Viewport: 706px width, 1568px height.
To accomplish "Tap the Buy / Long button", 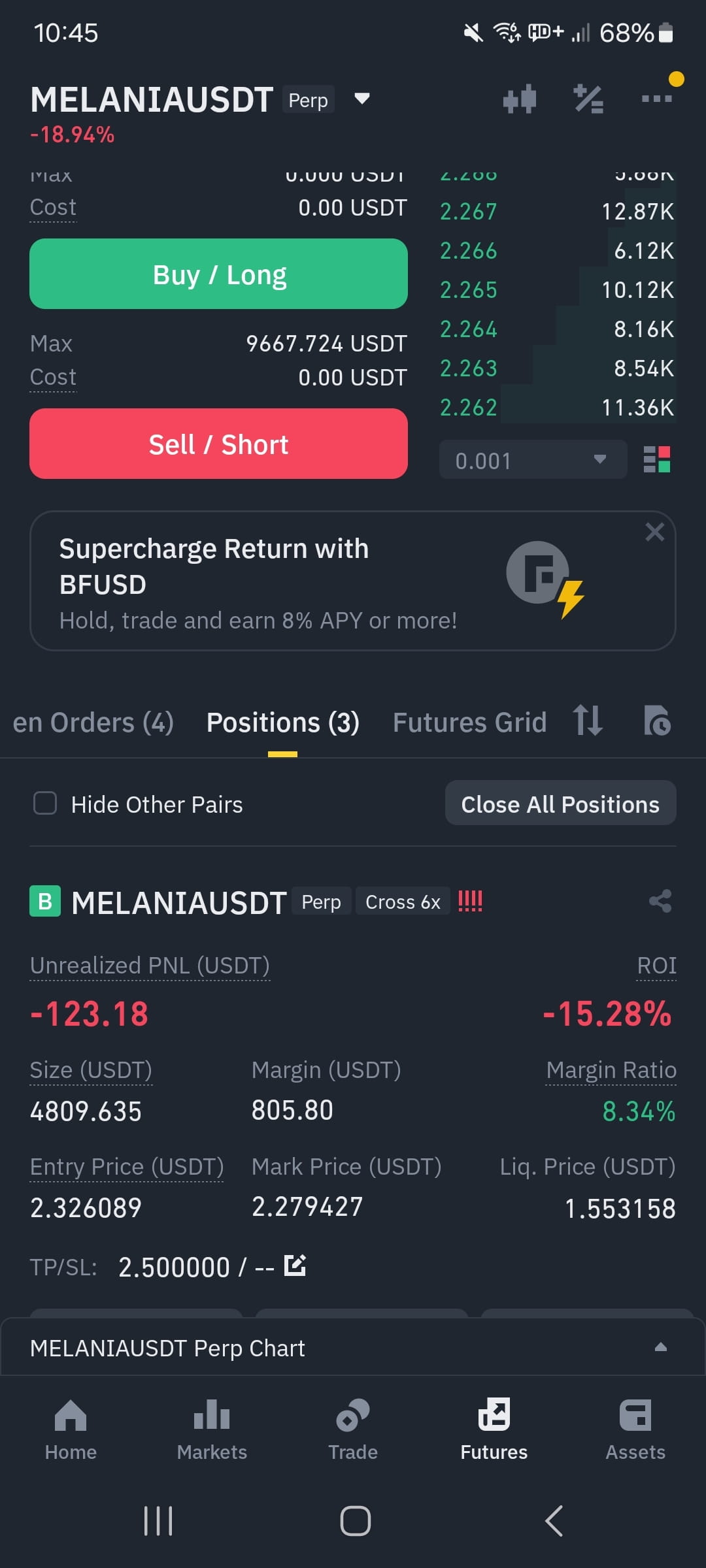I will (x=218, y=274).
